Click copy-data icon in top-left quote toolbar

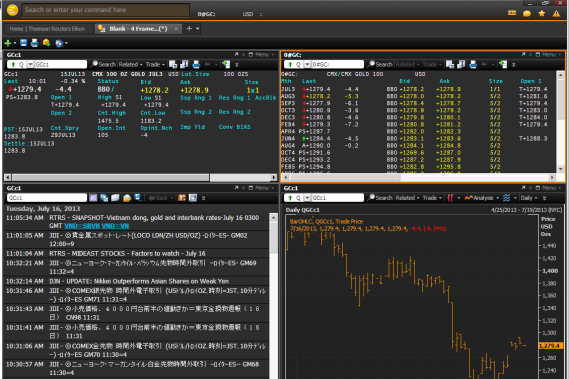click(x=173, y=64)
